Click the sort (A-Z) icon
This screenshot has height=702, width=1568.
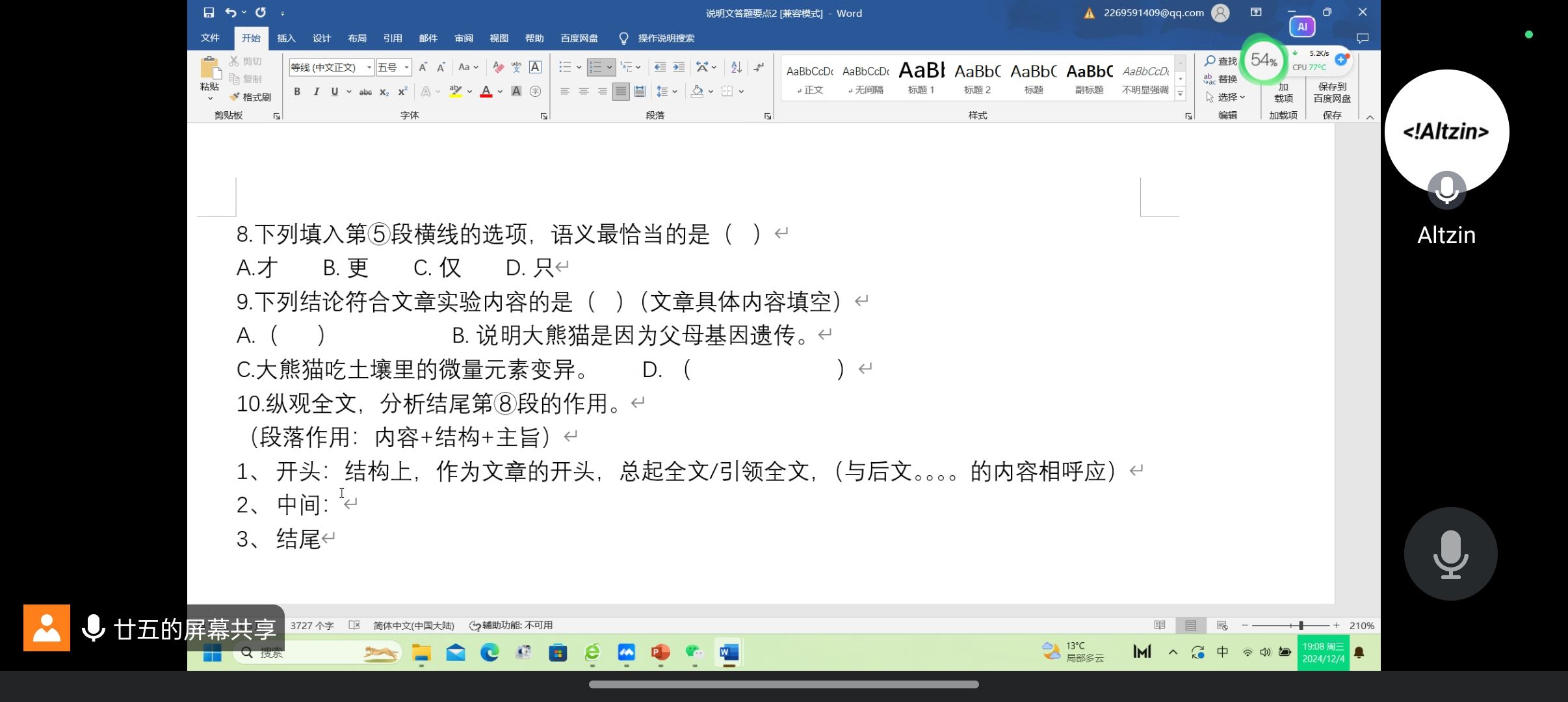[736, 67]
